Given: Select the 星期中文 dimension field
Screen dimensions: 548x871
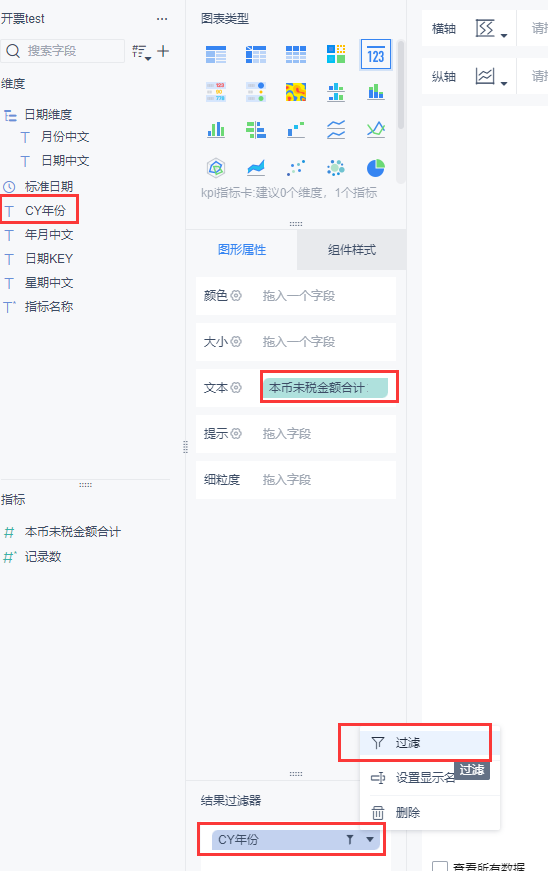Looking at the screenshot, I should click(49, 282).
